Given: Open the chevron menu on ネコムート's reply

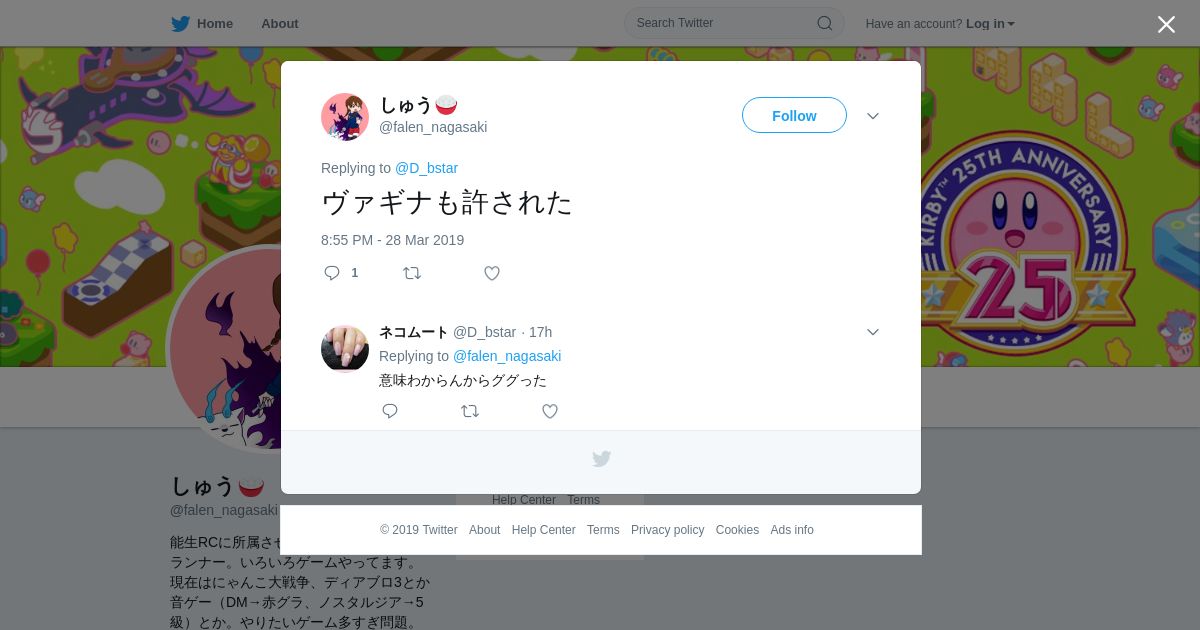Looking at the screenshot, I should pos(873,332).
